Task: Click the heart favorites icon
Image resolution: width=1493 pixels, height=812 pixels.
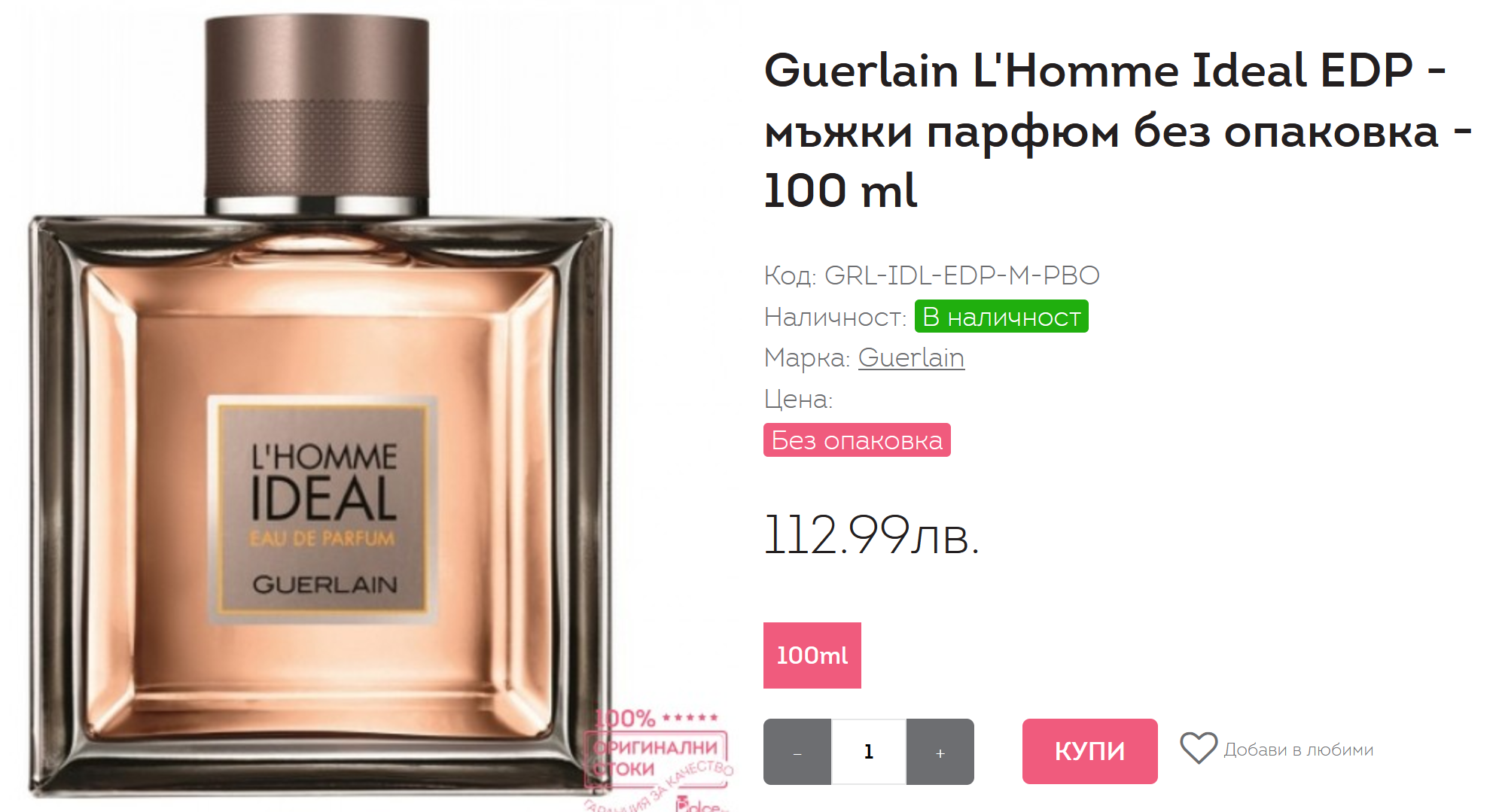Action: coord(1198,748)
